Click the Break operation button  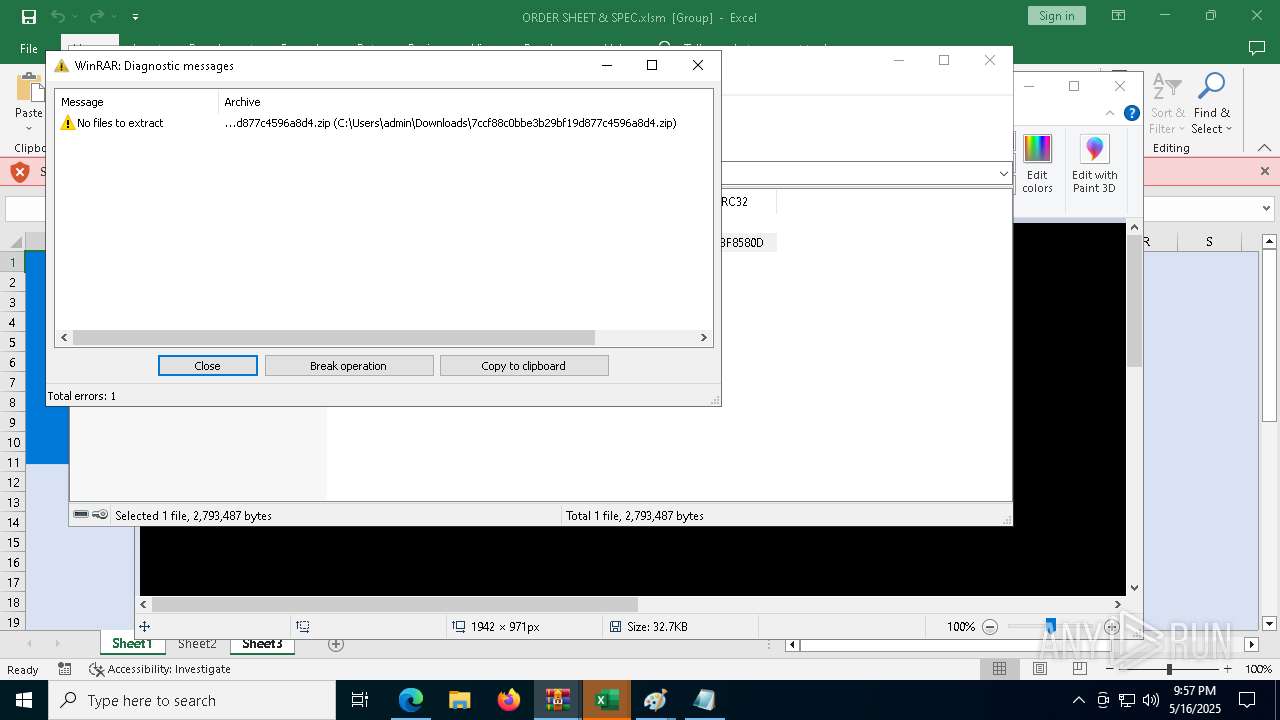pos(348,366)
